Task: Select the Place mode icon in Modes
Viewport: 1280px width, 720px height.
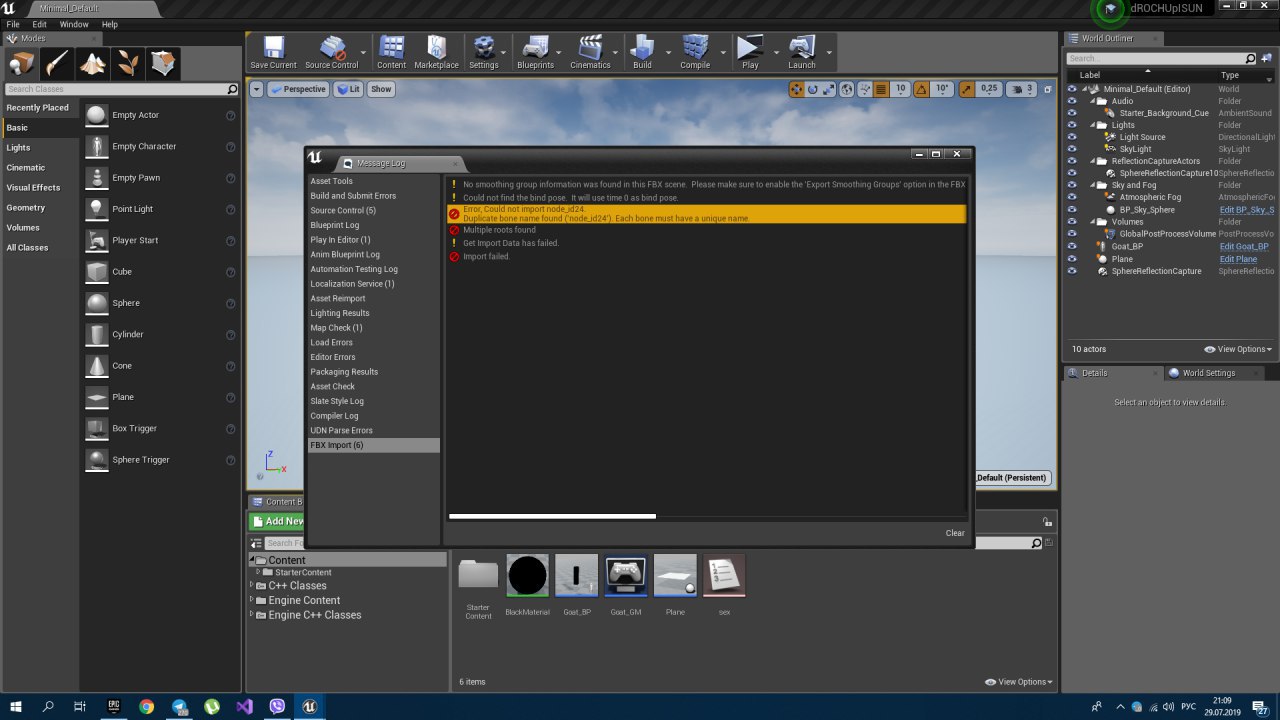Action: pyautogui.click(x=22, y=64)
